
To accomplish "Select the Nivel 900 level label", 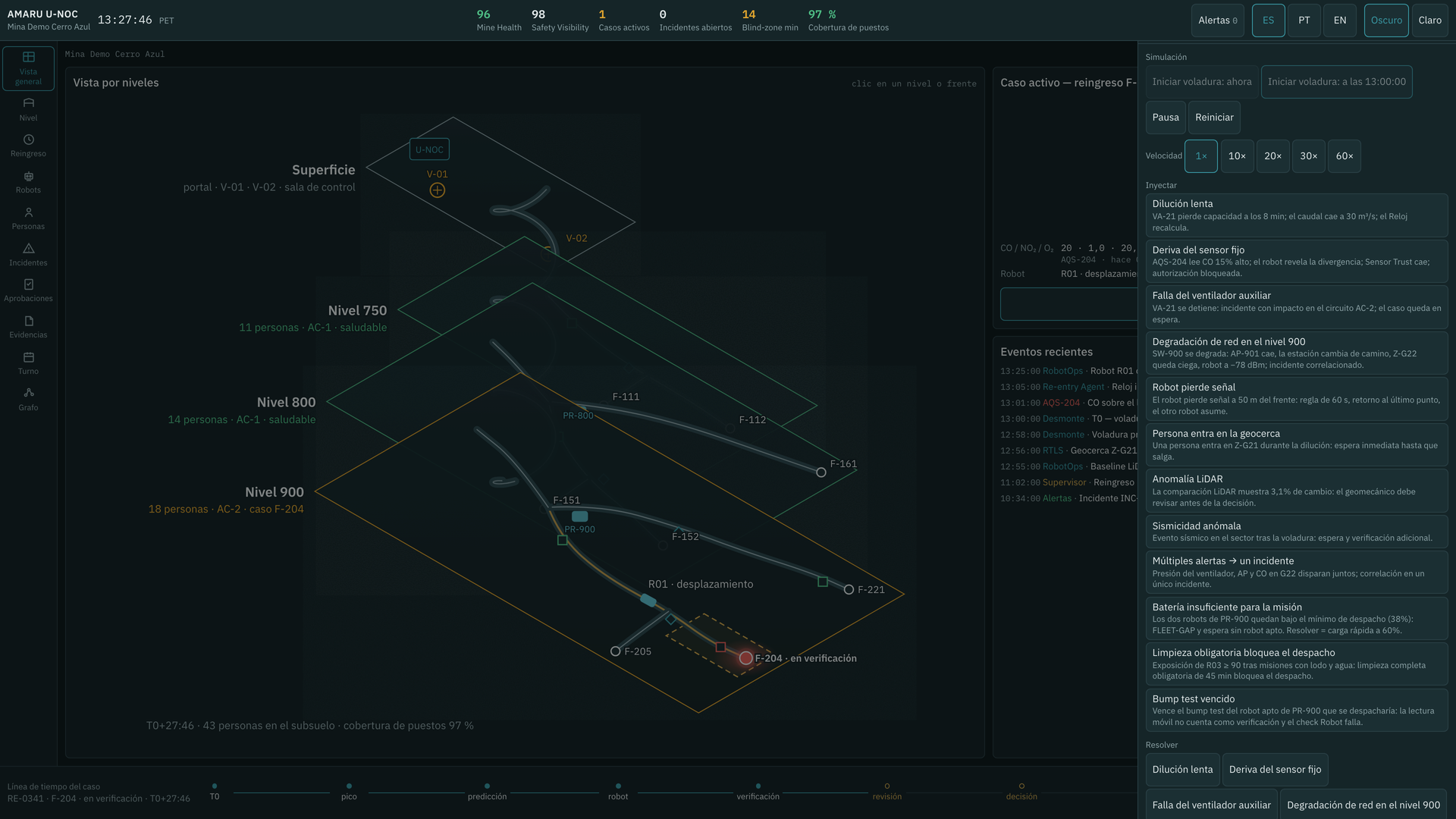I will tap(274, 492).
